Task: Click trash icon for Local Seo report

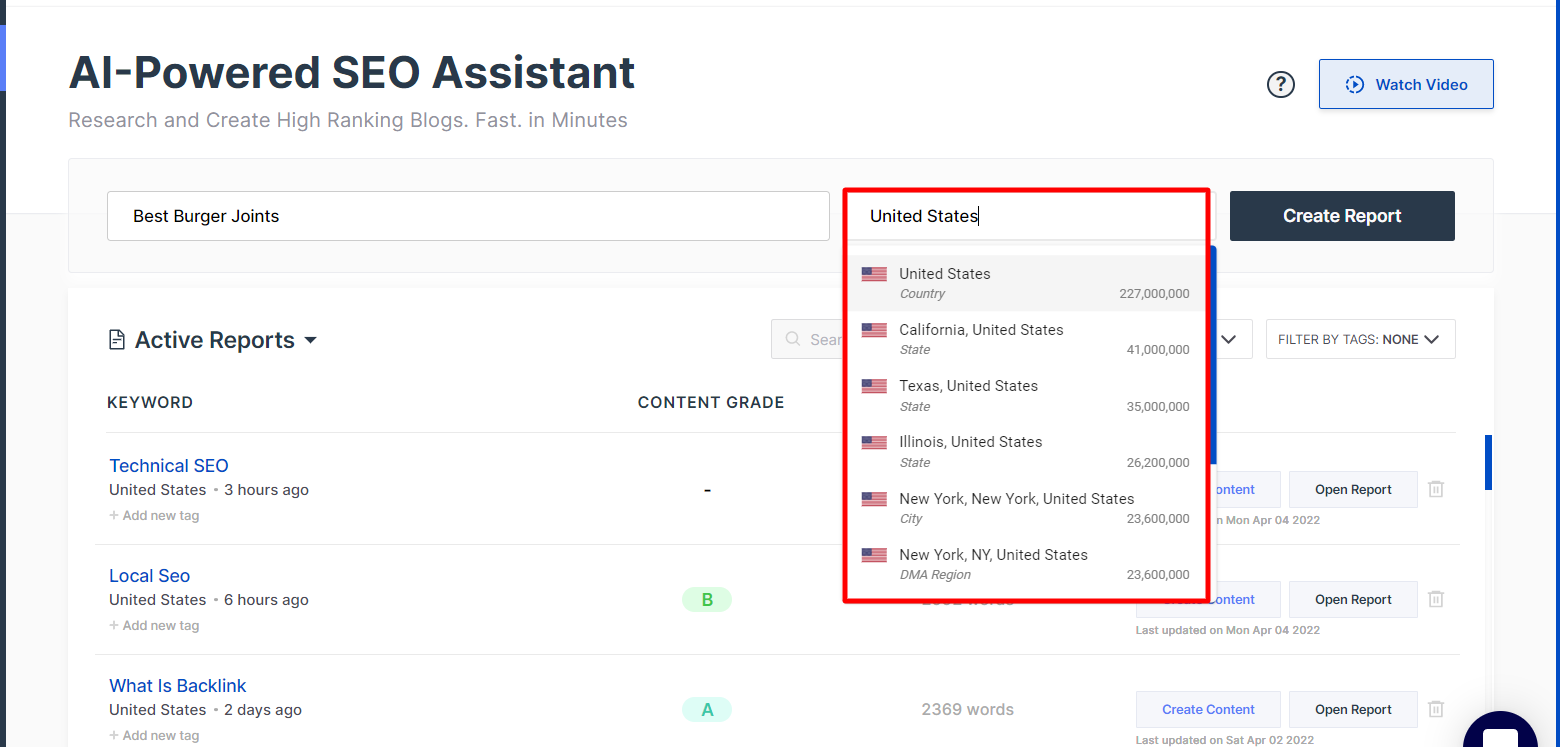Action: (1436, 599)
